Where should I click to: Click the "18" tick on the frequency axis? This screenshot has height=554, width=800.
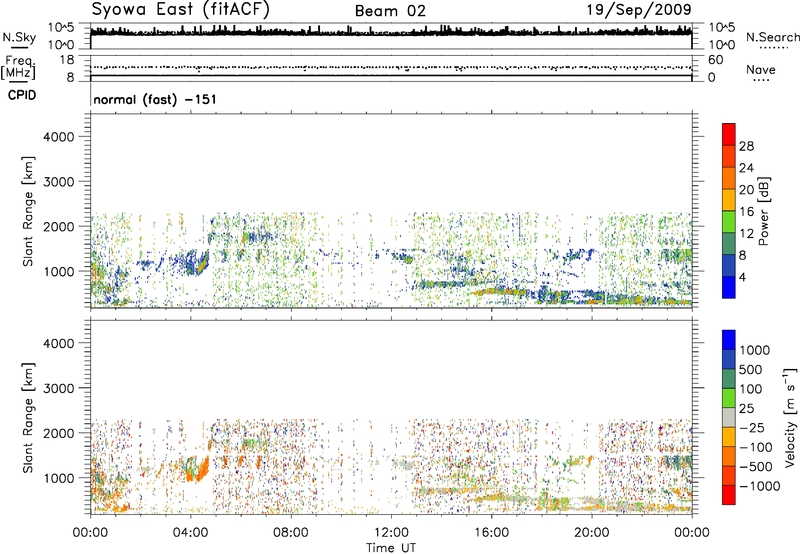tap(66, 59)
